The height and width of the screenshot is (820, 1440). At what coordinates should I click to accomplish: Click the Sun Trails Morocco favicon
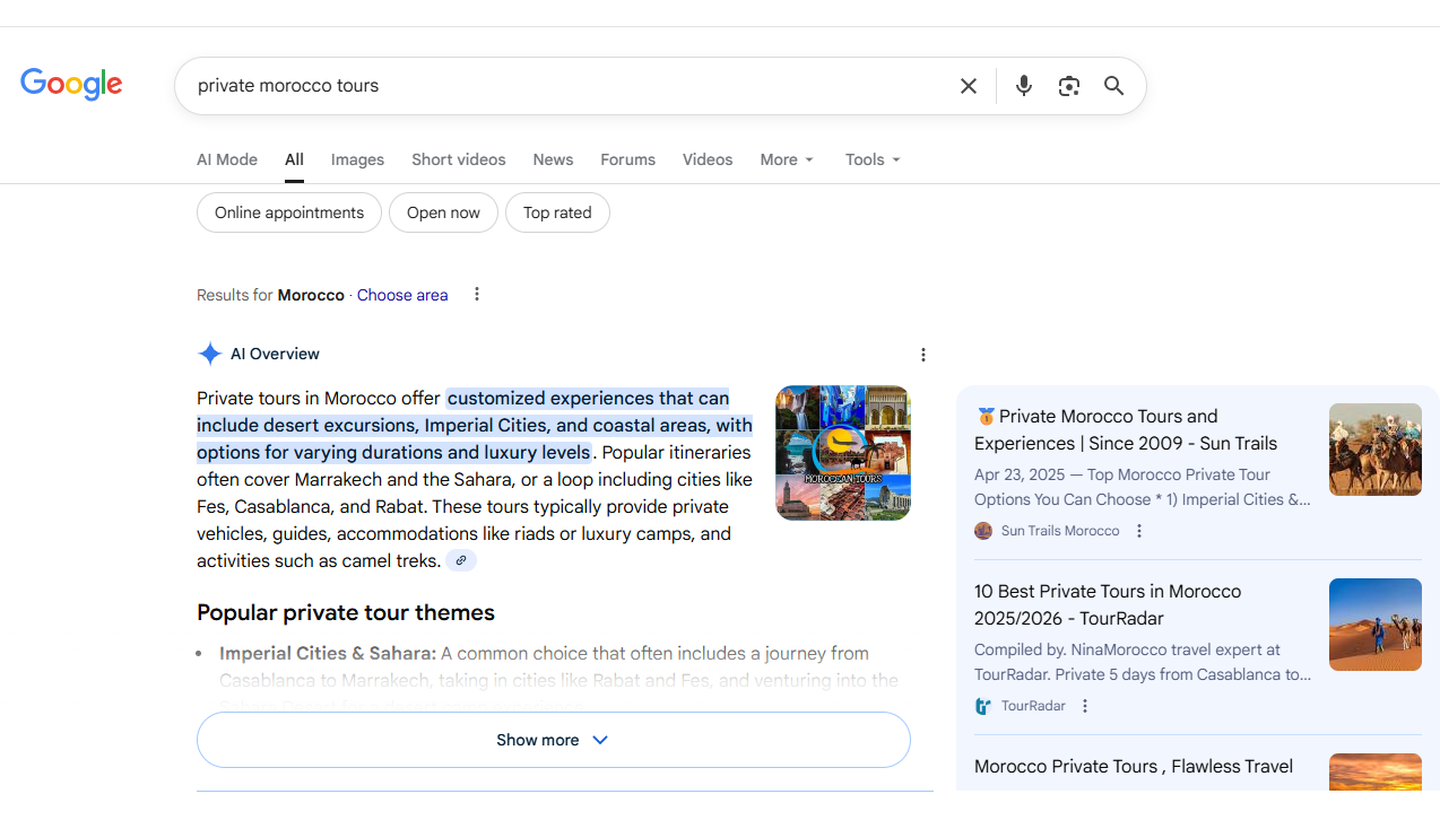point(983,531)
